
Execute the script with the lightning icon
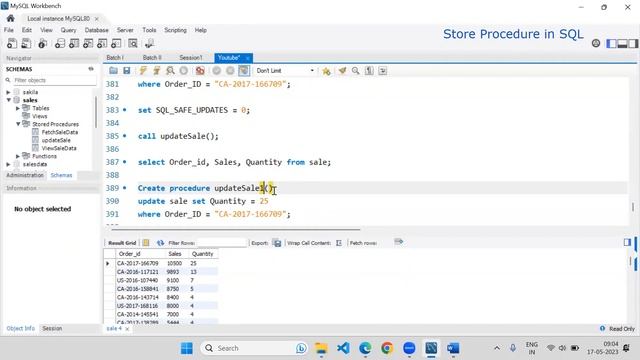(143, 71)
